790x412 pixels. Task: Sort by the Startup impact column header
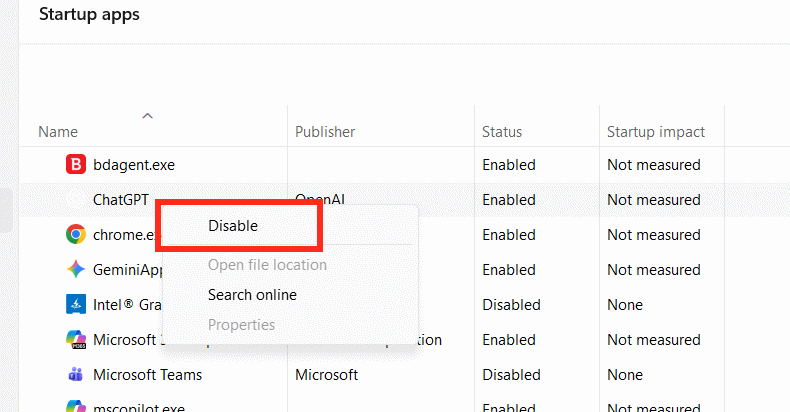pos(656,132)
